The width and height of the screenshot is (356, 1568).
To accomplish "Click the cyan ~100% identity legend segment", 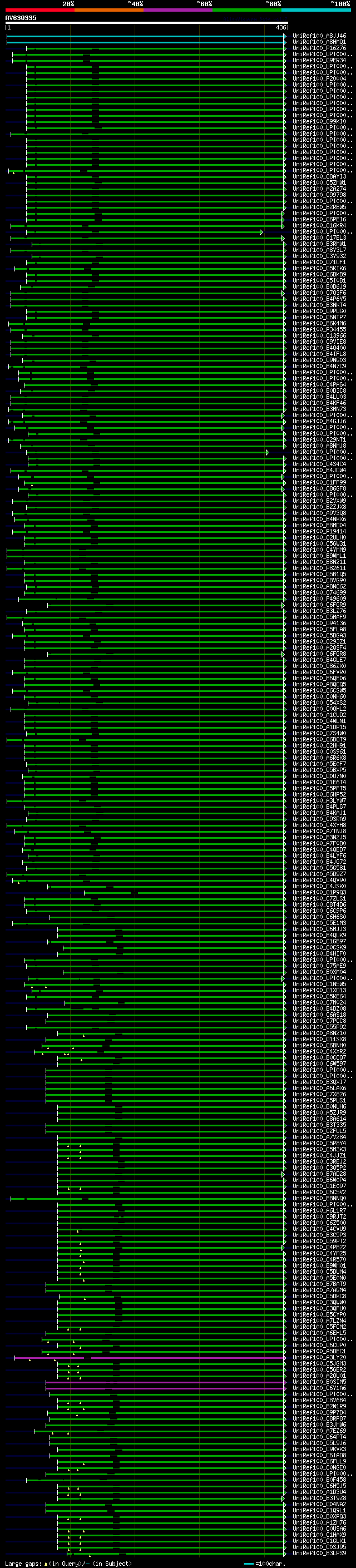I will click(317, 10).
